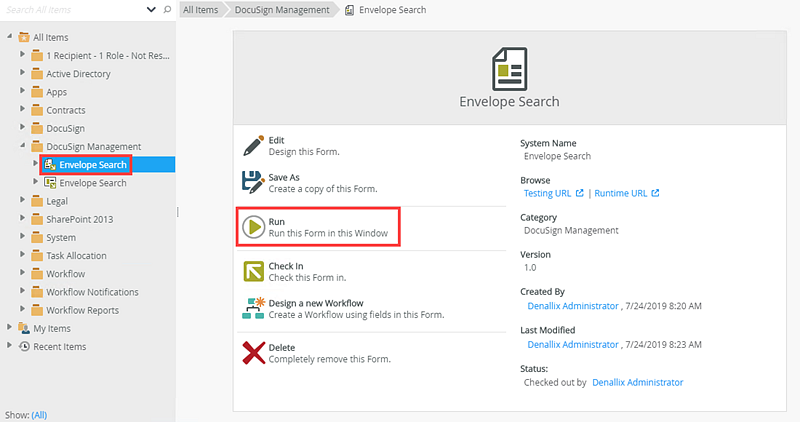Click the form icon in the breadcrumb
The height and width of the screenshot is (422, 800).
[x=349, y=10]
